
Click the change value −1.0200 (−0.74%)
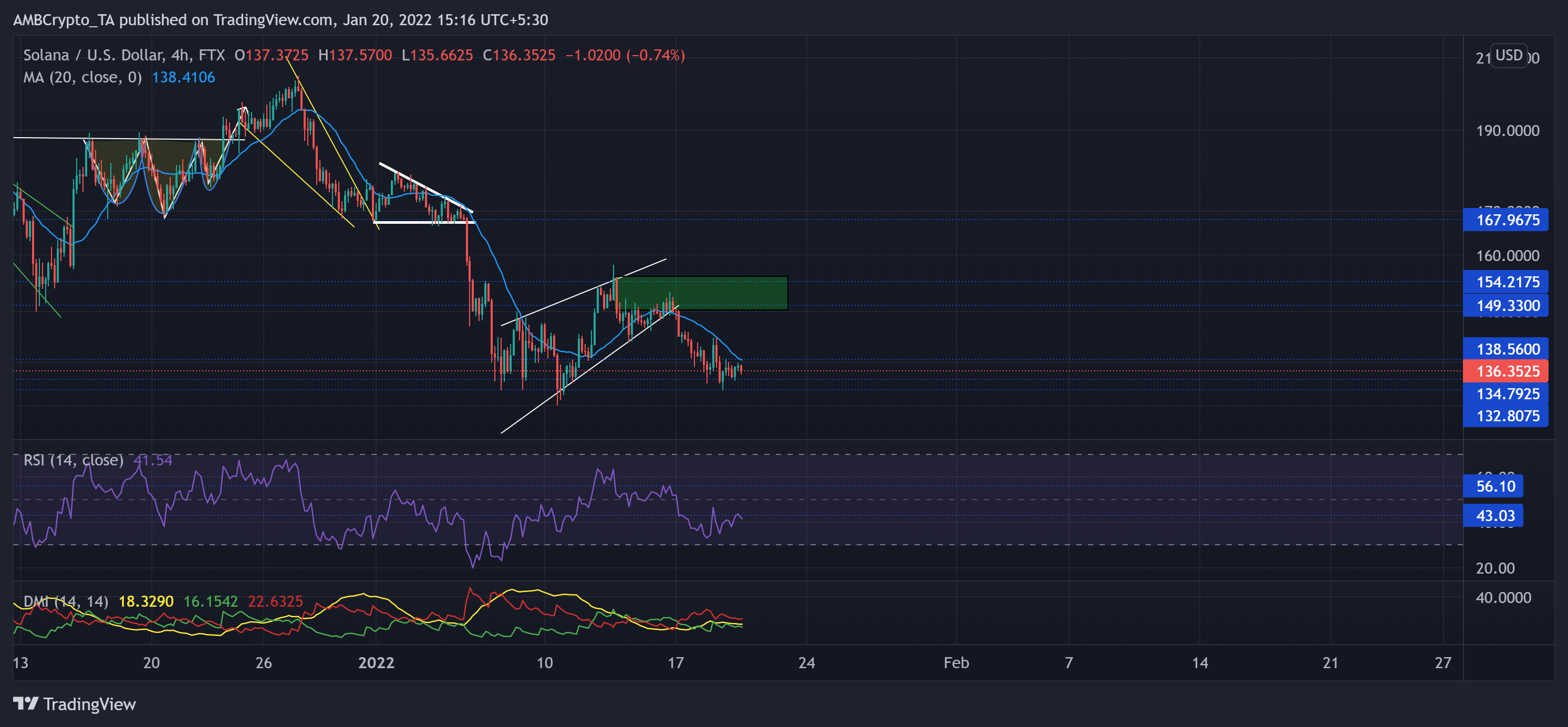(625, 55)
